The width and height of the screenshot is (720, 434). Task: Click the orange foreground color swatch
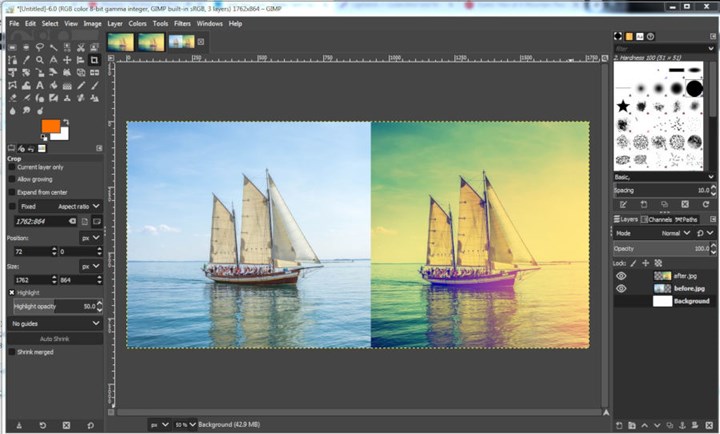coord(50,125)
